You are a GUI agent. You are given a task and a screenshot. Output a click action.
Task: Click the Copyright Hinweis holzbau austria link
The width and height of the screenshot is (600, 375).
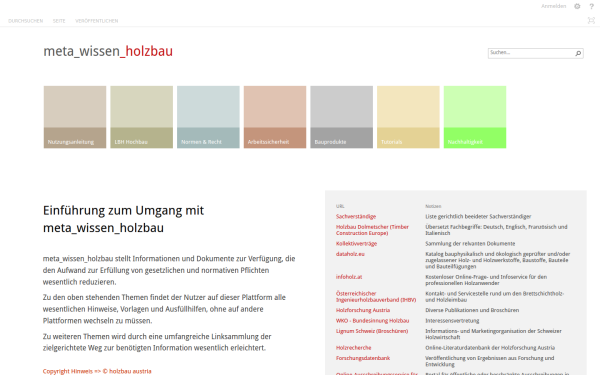click(97, 371)
